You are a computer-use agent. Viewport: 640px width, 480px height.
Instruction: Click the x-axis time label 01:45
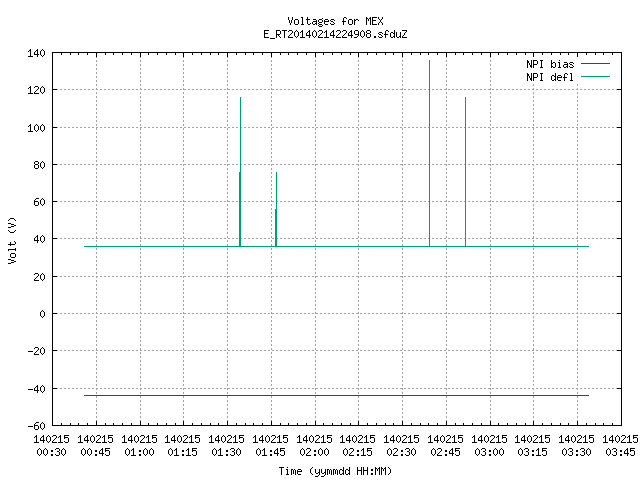click(x=270, y=452)
